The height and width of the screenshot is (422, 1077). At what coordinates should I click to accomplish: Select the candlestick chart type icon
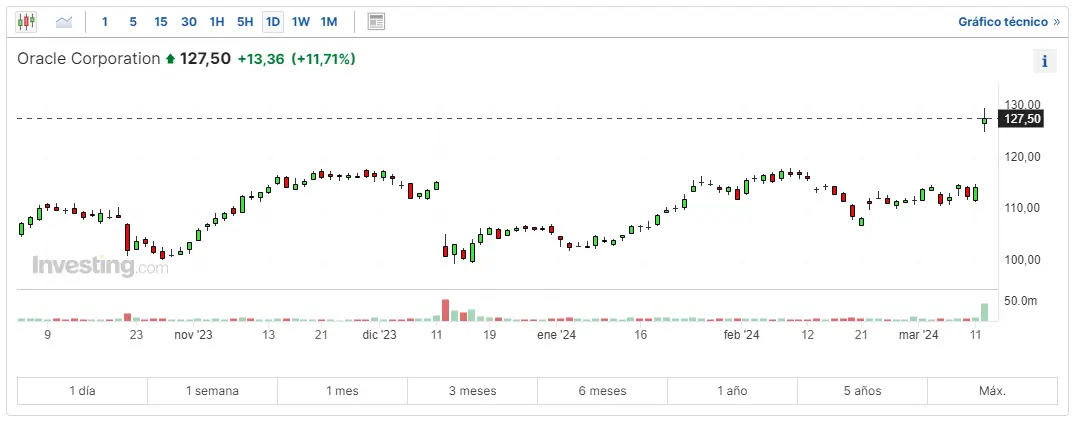point(26,21)
